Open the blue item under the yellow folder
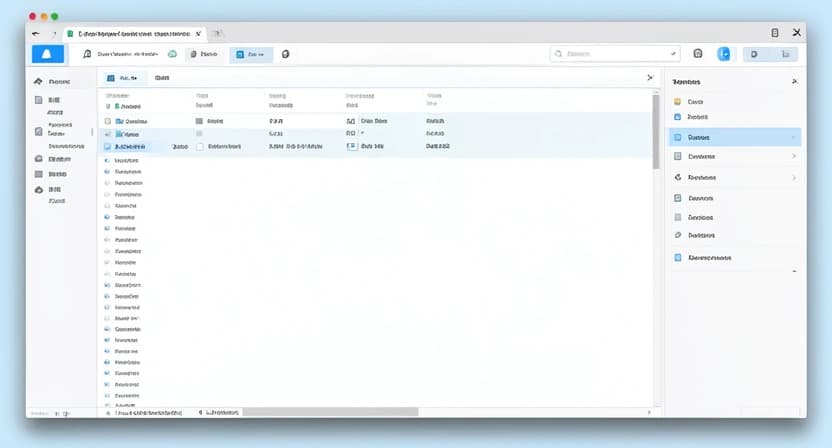832x448 pixels. (691, 117)
